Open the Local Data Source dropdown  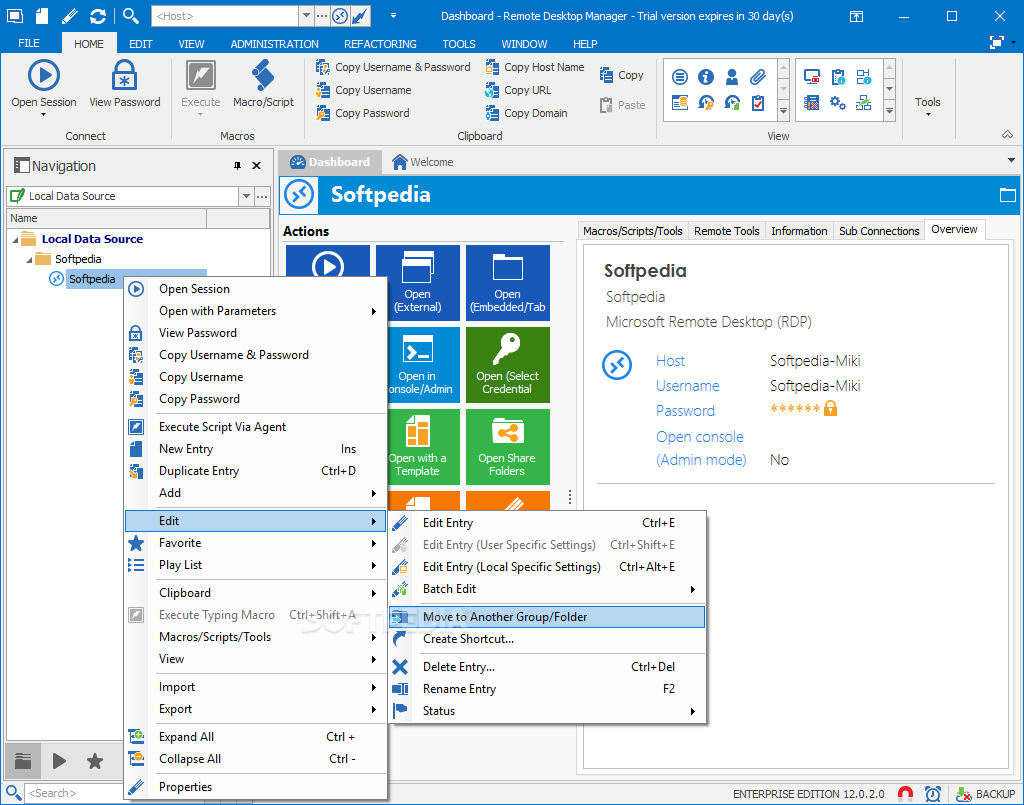pos(246,196)
